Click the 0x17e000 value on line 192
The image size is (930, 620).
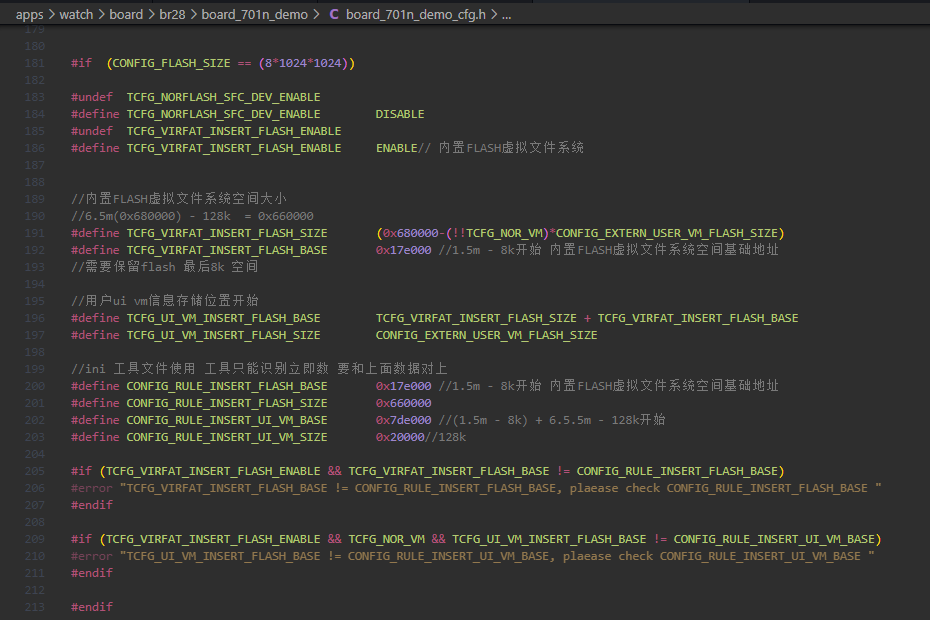point(403,250)
